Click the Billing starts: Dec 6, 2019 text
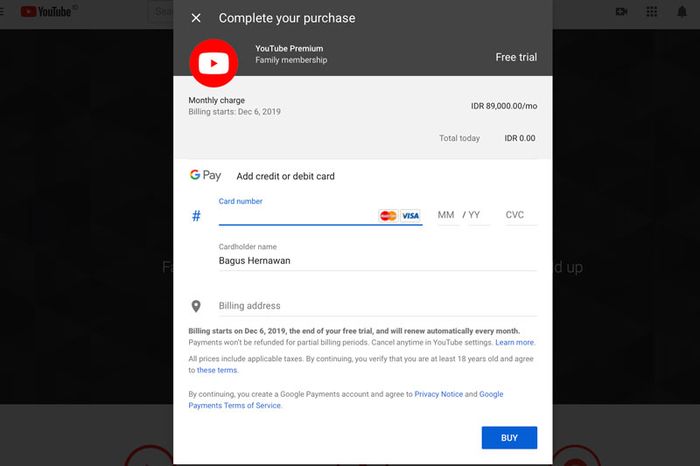This screenshot has width=700, height=466. point(234,112)
